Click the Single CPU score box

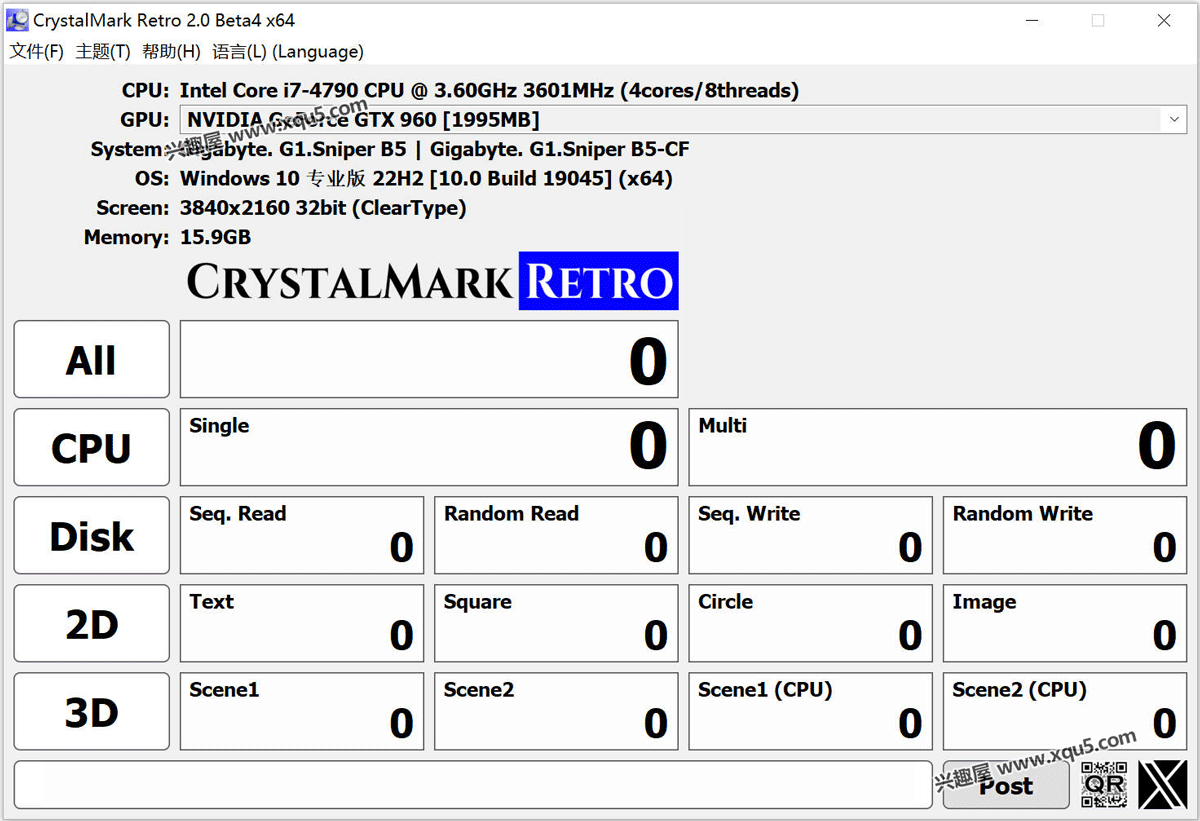coord(429,448)
